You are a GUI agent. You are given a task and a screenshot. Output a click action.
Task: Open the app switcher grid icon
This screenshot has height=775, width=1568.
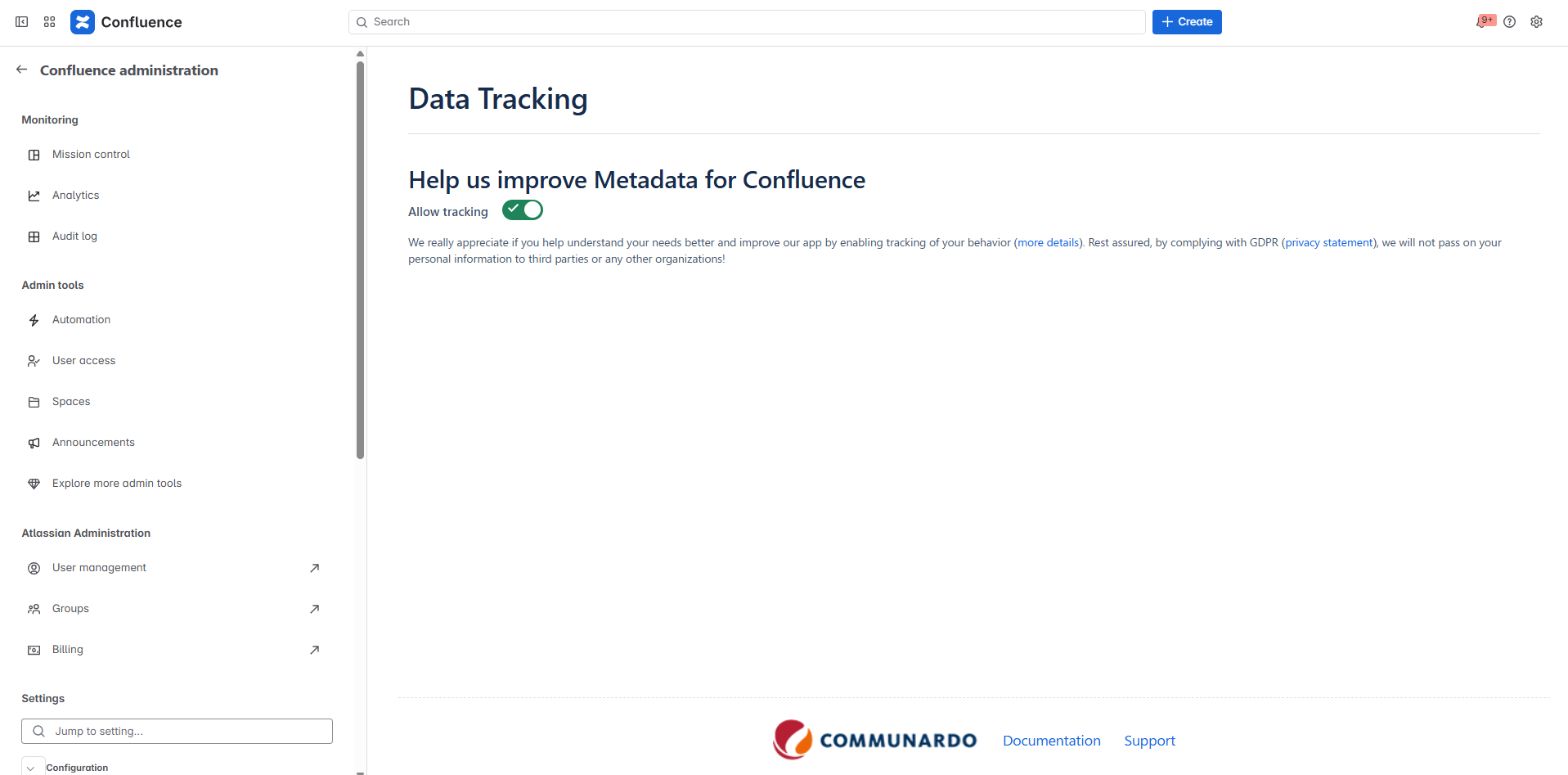pyautogui.click(x=50, y=22)
